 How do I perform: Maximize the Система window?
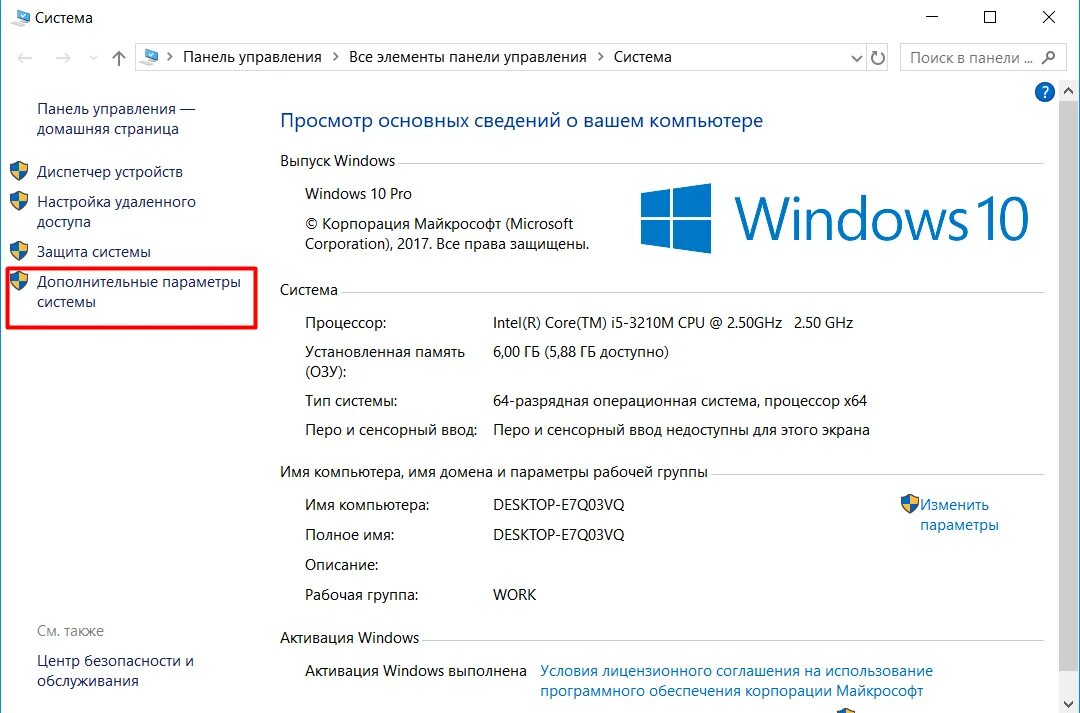tap(990, 17)
